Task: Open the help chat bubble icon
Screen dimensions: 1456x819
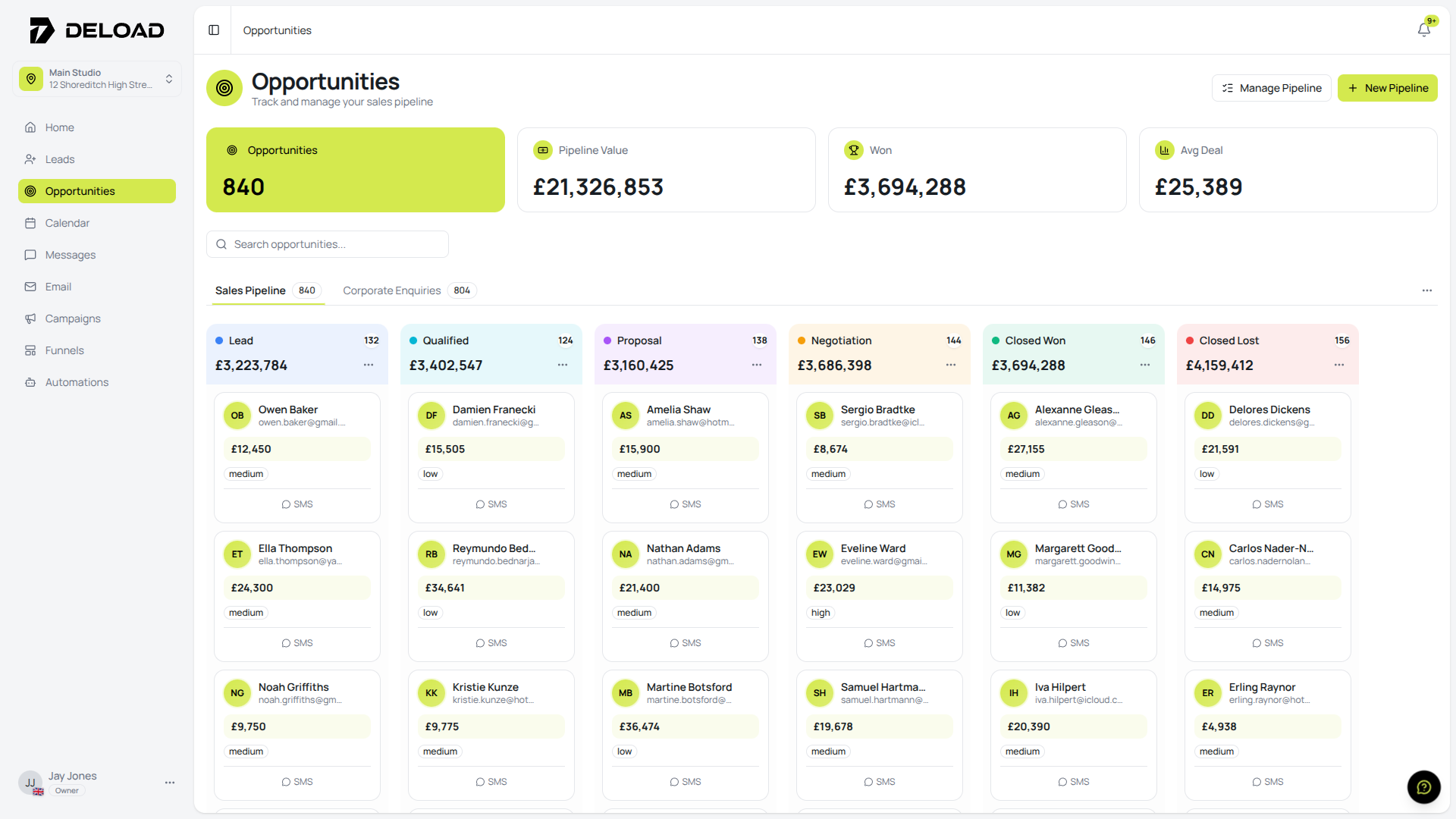Action: point(1423,786)
